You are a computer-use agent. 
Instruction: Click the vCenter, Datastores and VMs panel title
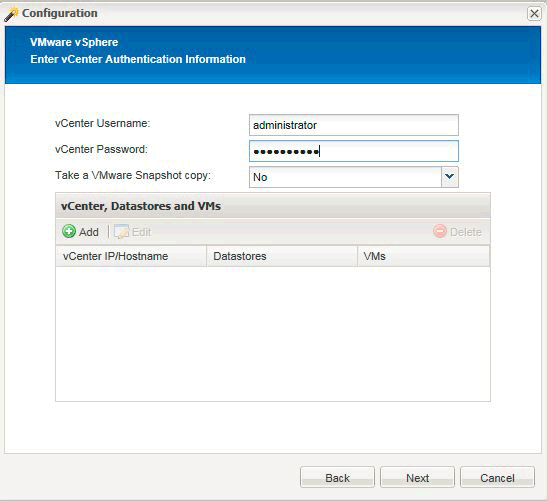(141, 206)
